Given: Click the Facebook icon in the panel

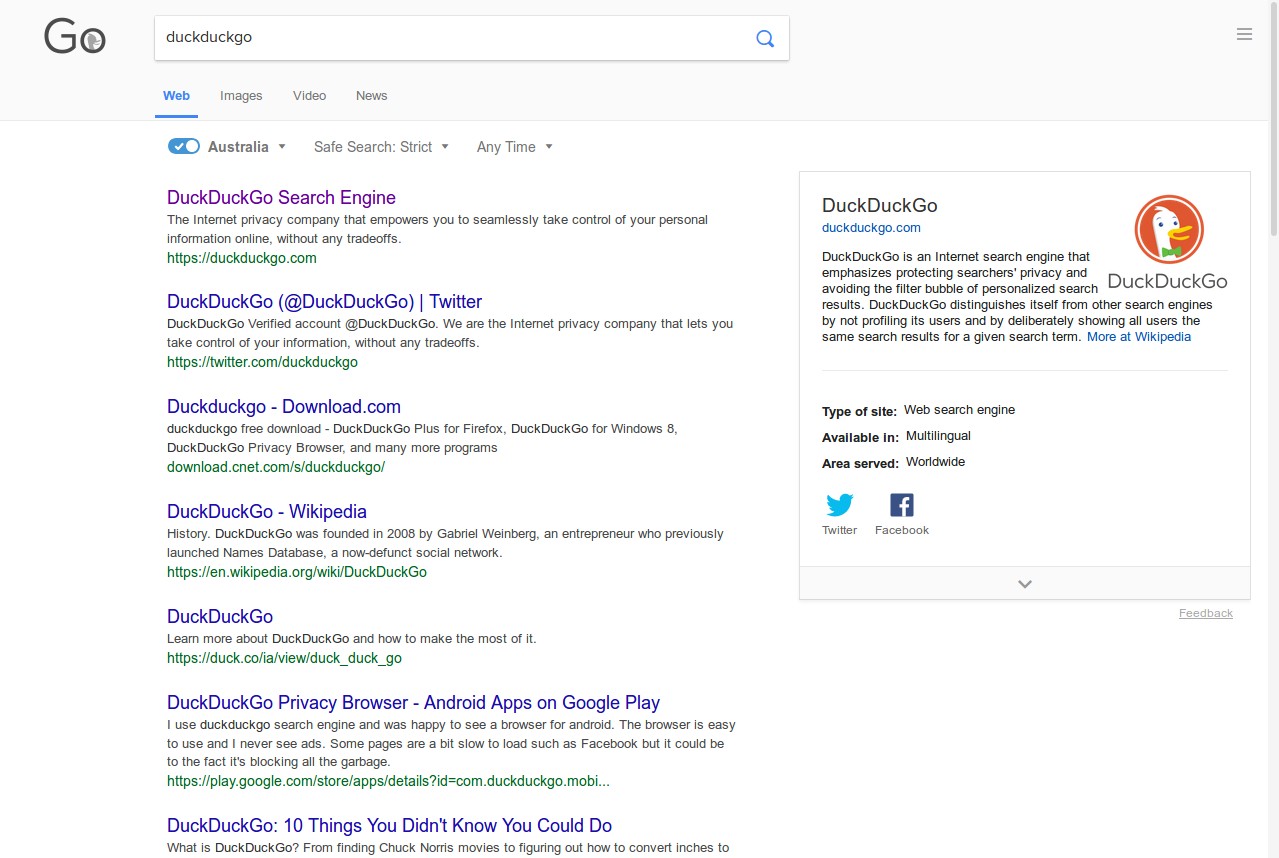Looking at the screenshot, I should (x=900, y=504).
